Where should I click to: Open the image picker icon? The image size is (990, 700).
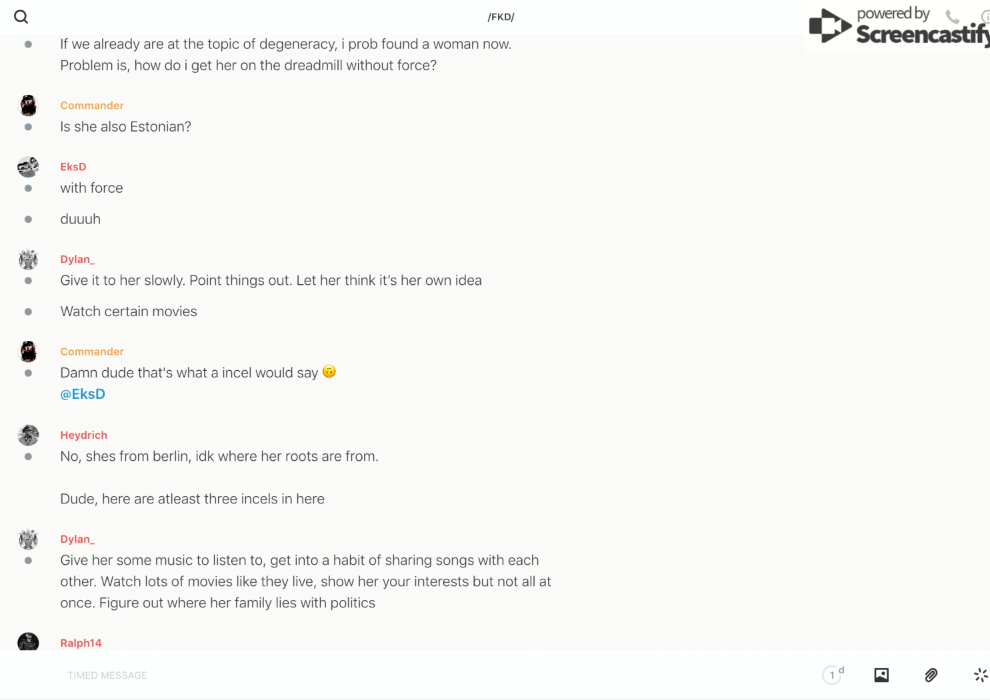pyautogui.click(x=881, y=675)
